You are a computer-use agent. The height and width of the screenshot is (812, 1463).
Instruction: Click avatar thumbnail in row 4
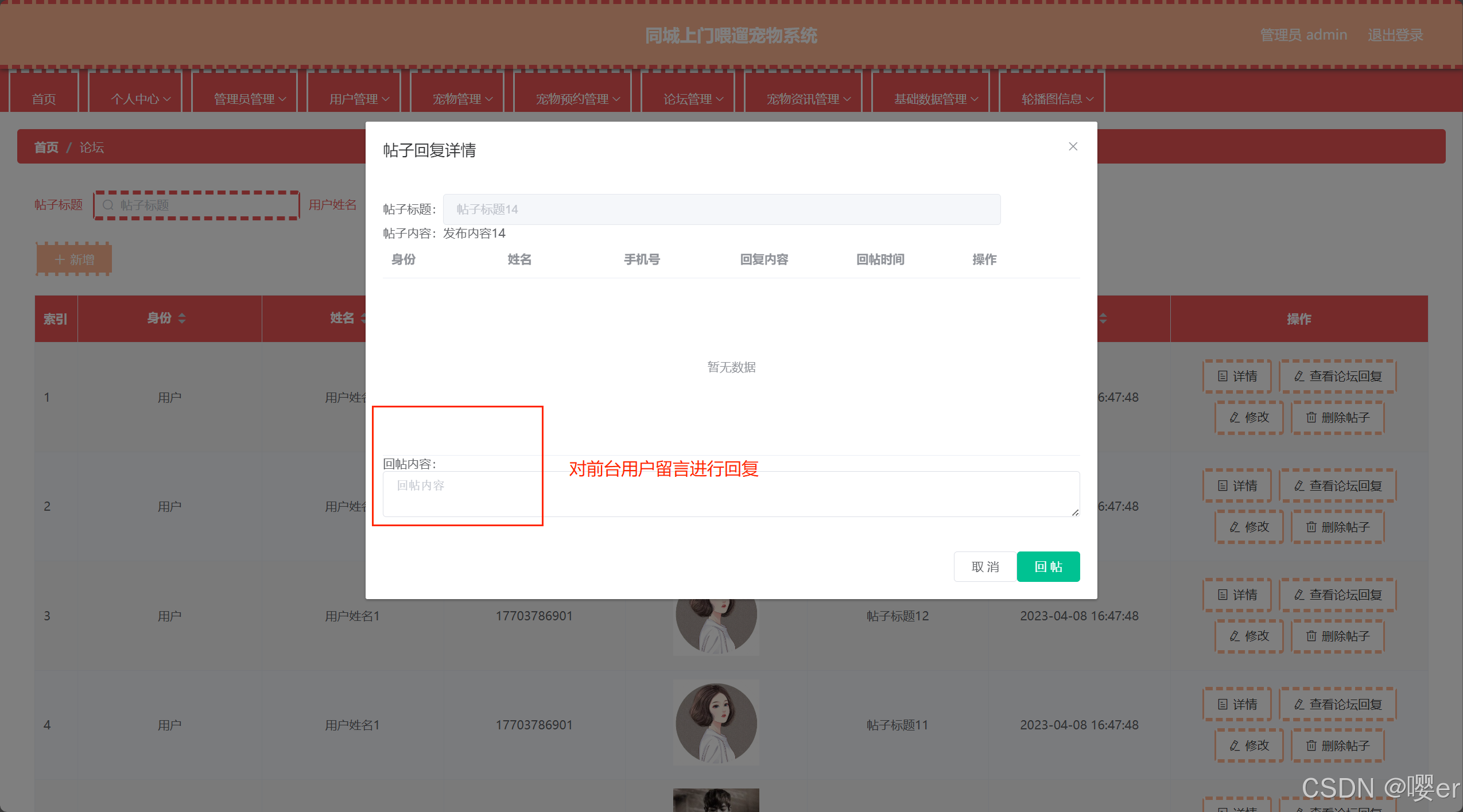[x=716, y=723]
